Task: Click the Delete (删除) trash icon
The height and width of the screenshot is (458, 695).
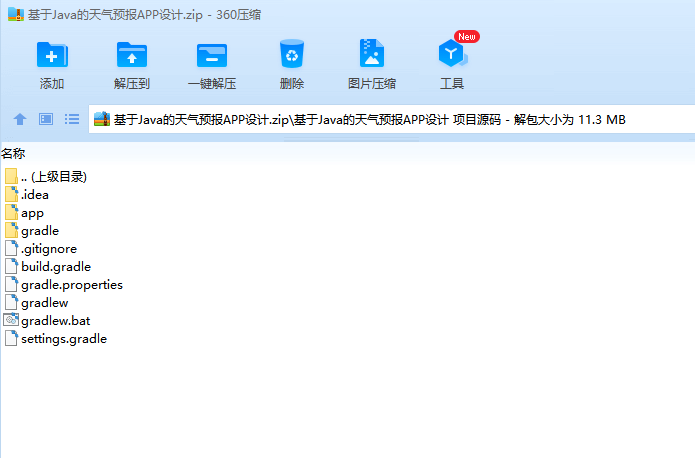Action: tap(292, 54)
